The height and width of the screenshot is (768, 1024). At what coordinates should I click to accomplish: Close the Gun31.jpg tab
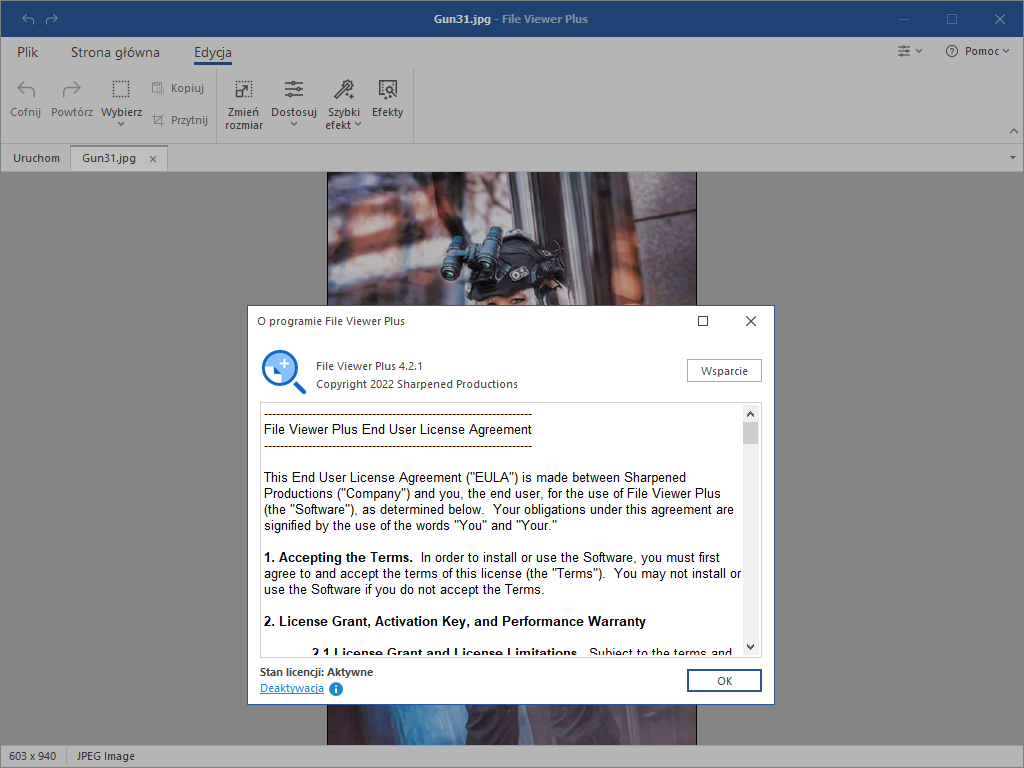tap(153, 159)
